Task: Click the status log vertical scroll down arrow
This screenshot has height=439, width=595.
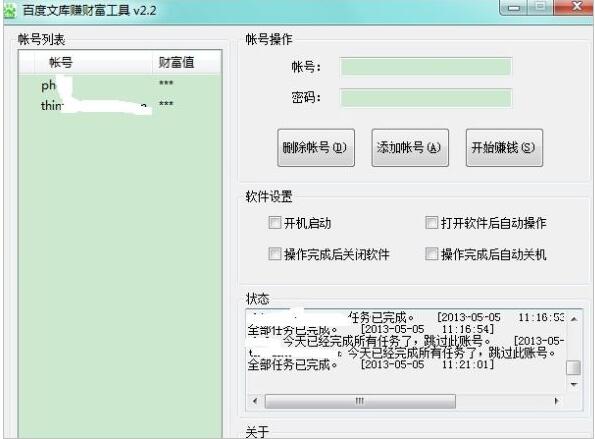Action: [x=574, y=385]
